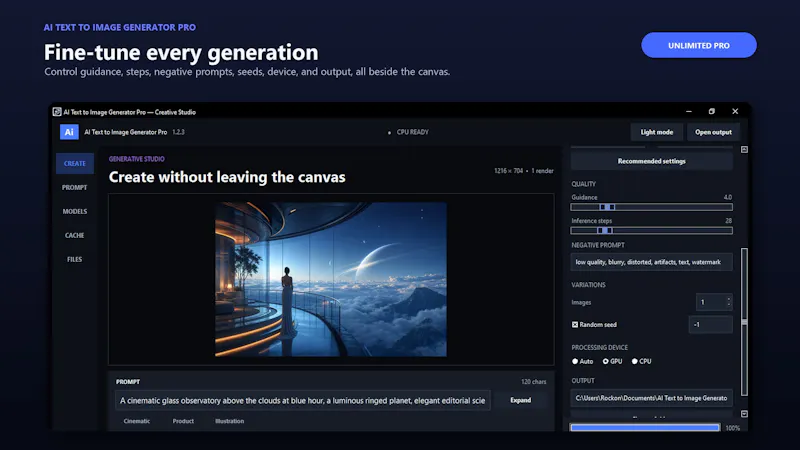Choose the Product preset
The image size is (800, 450).
[183, 421]
